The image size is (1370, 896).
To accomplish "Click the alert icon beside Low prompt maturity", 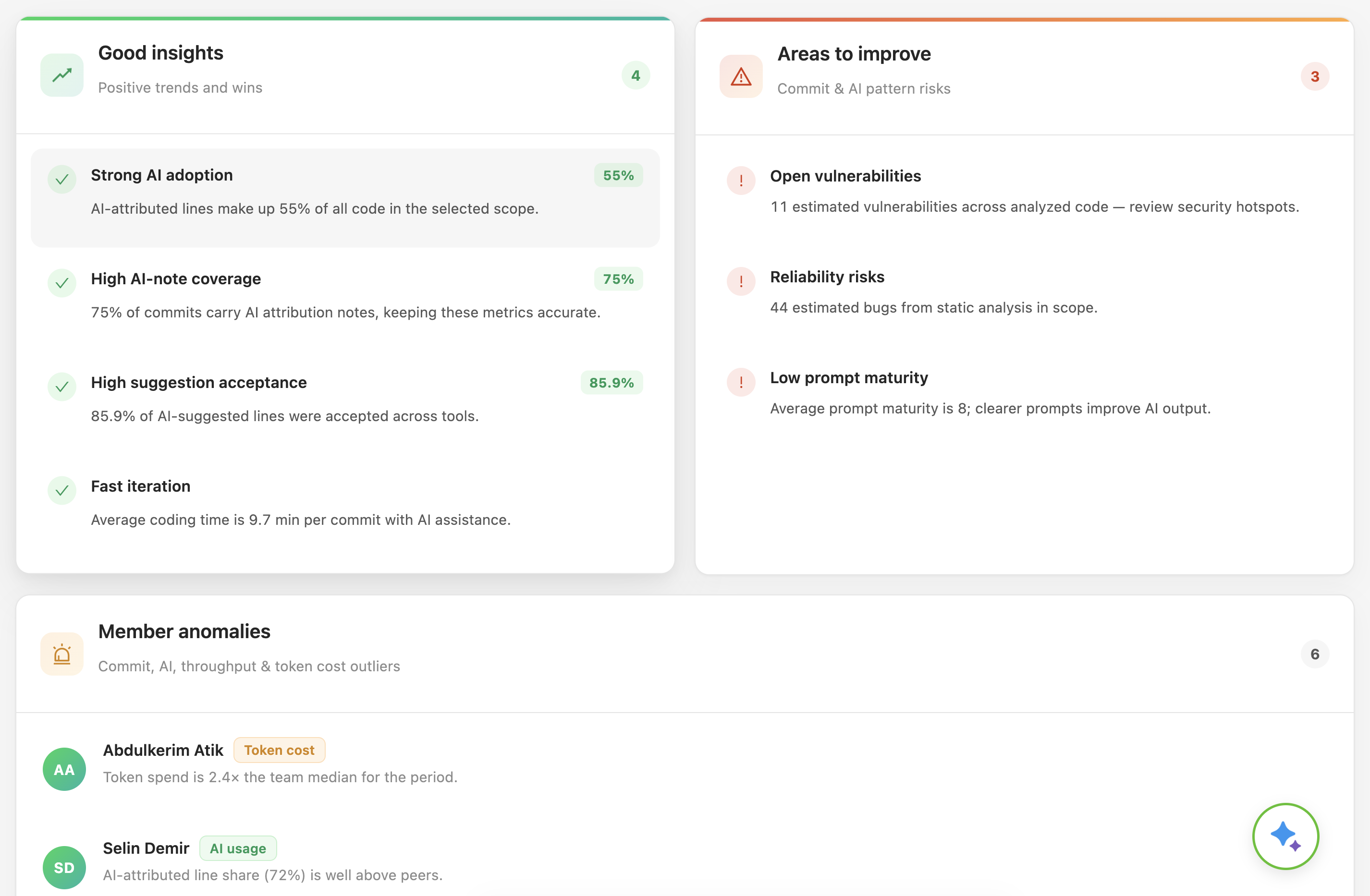I will [x=741, y=382].
